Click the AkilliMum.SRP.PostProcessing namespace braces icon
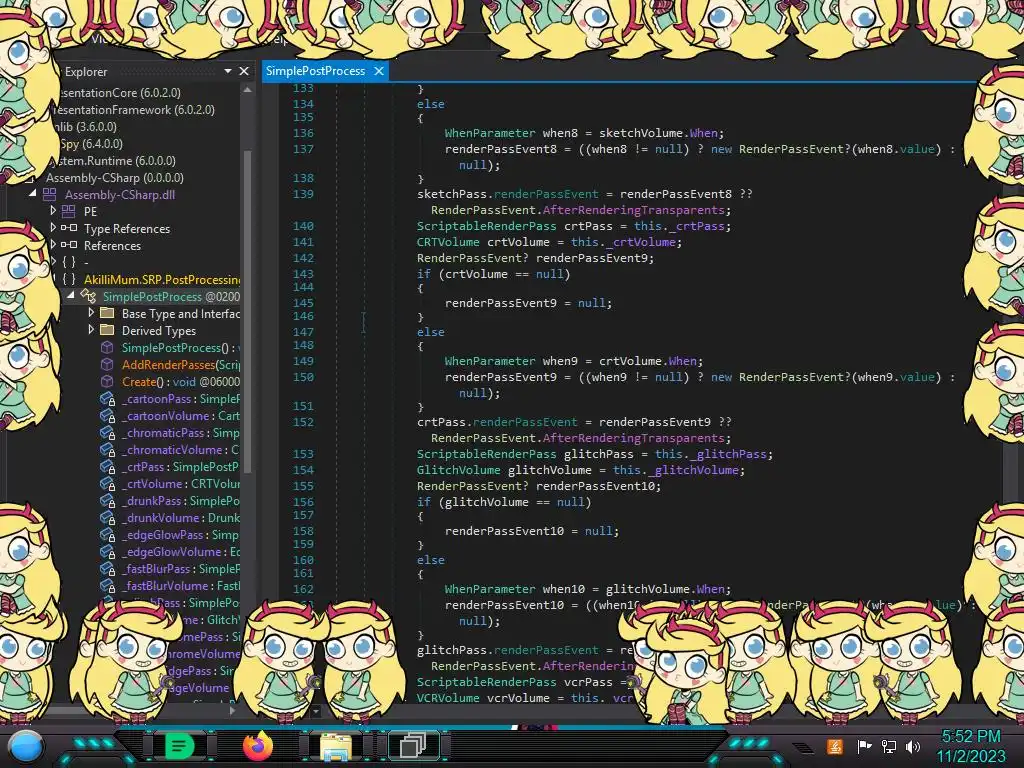Viewport: 1024px width, 768px height. (x=69, y=280)
